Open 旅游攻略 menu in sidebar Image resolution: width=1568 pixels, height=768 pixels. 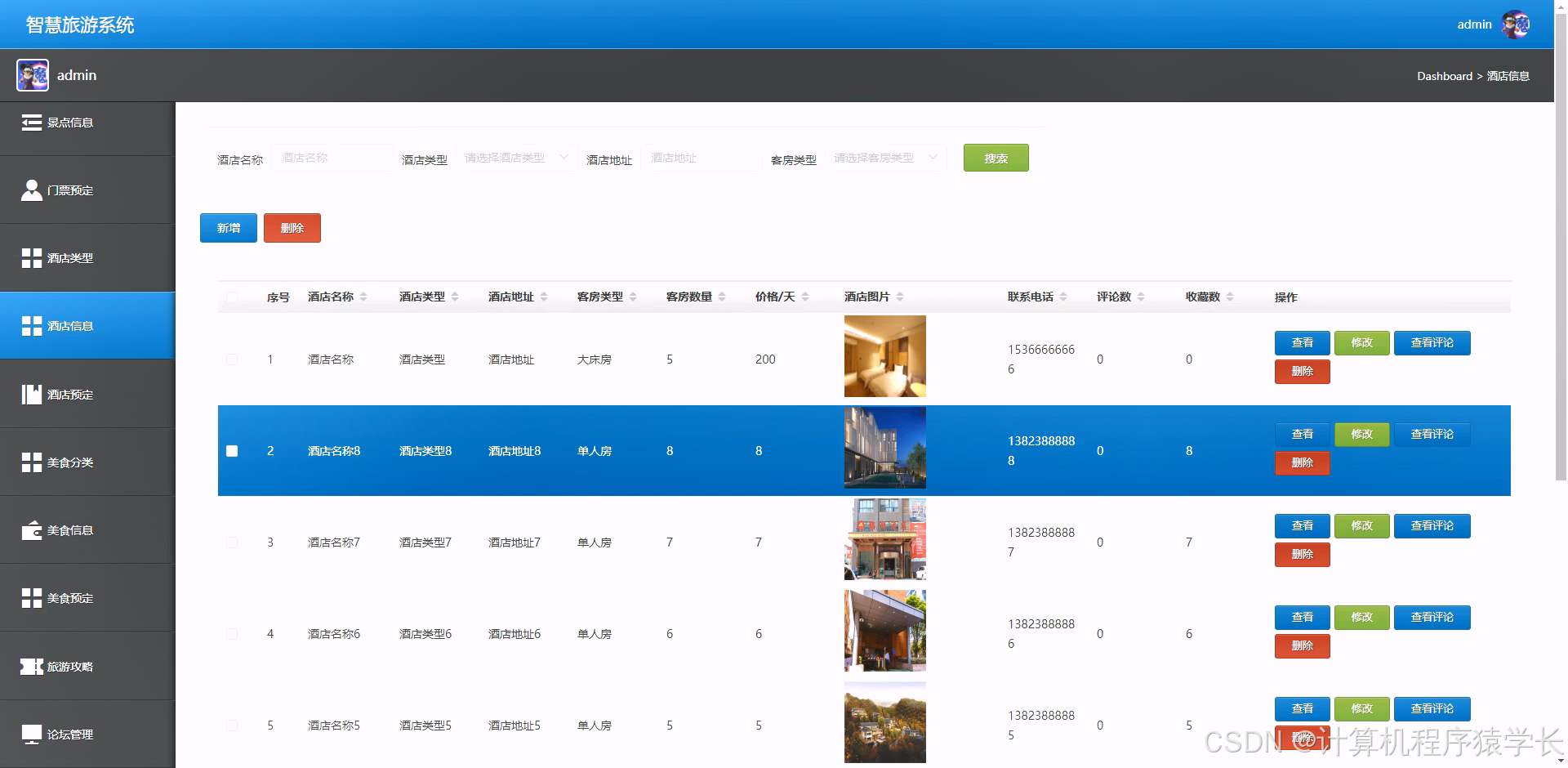(x=87, y=667)
